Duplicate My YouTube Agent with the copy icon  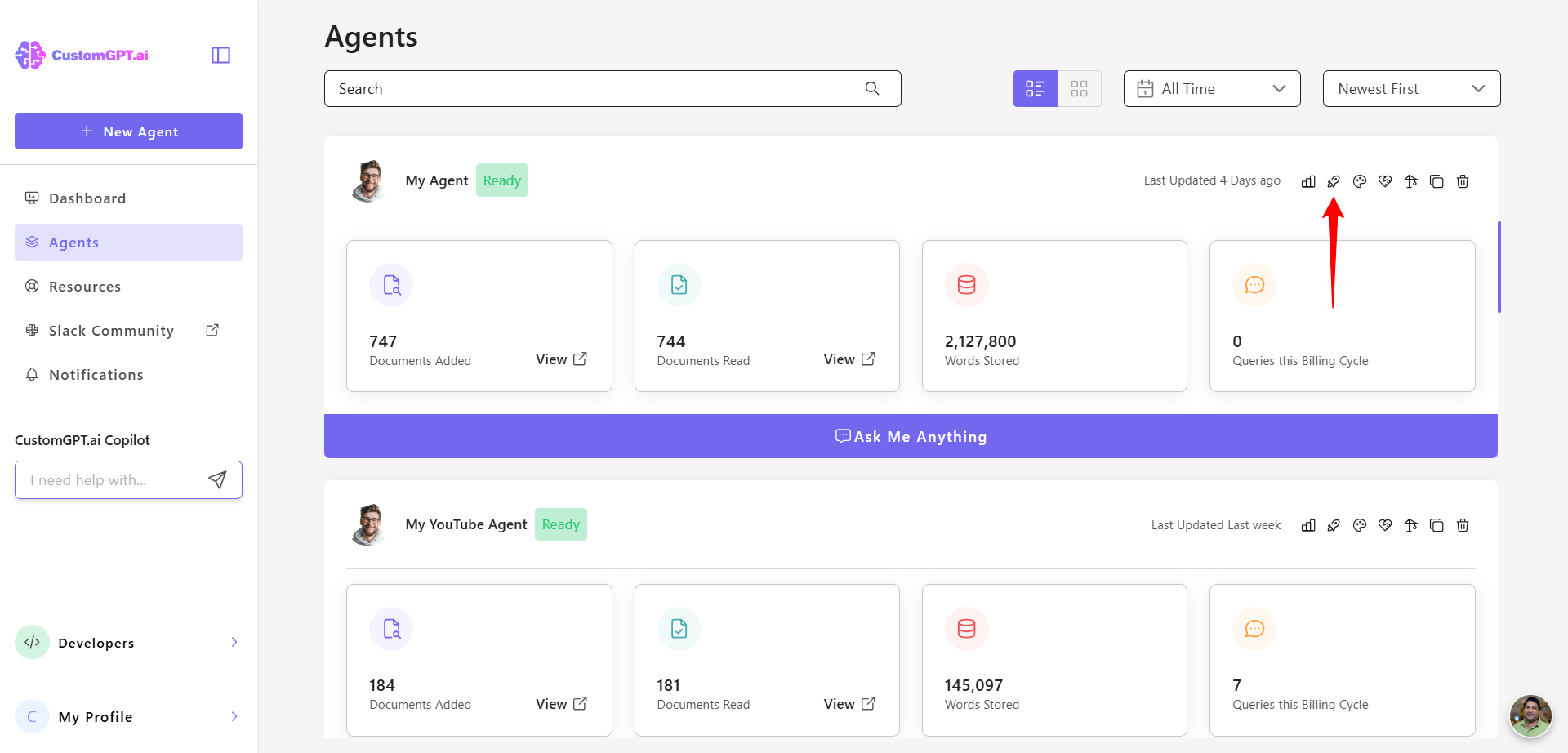click(x=1437, y=525)
